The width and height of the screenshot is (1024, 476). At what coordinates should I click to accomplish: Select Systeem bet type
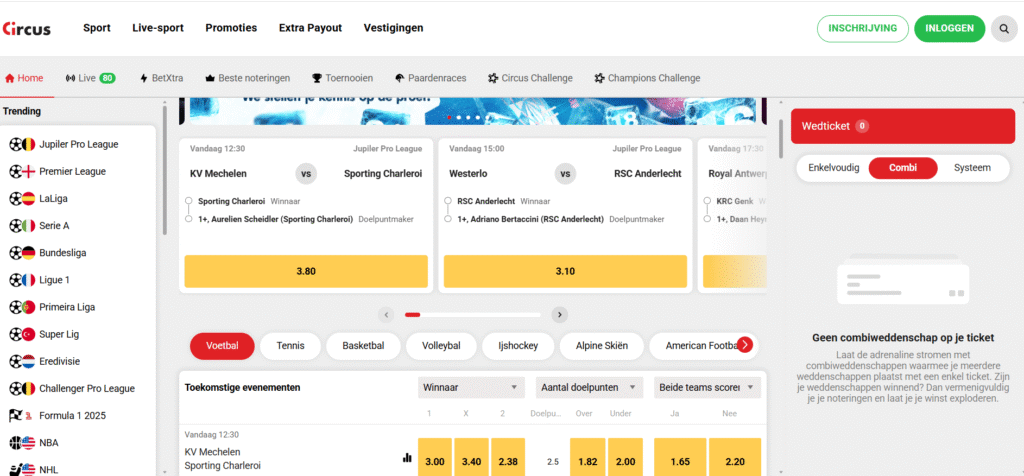tap(972, 168)
